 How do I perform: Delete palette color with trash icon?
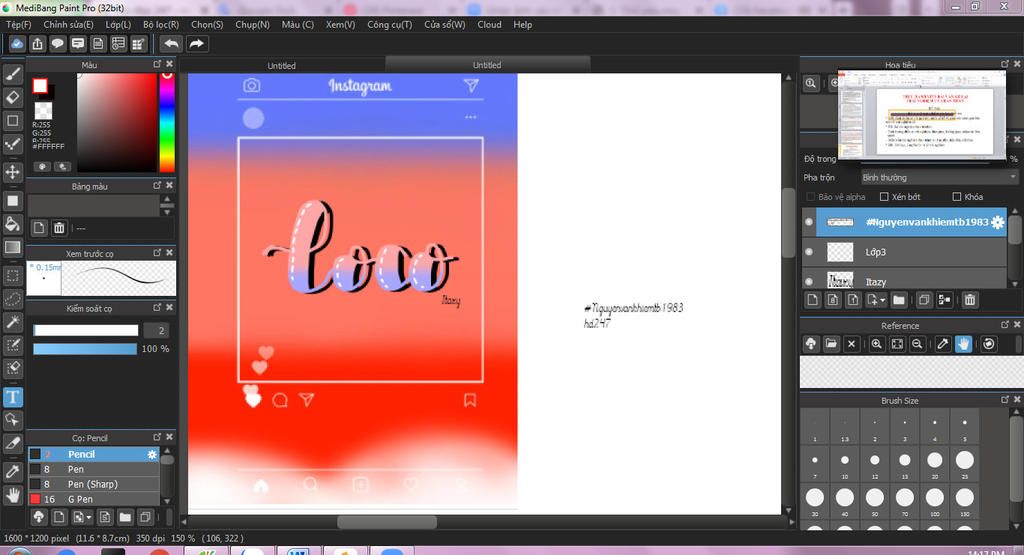tap(59, 227)
